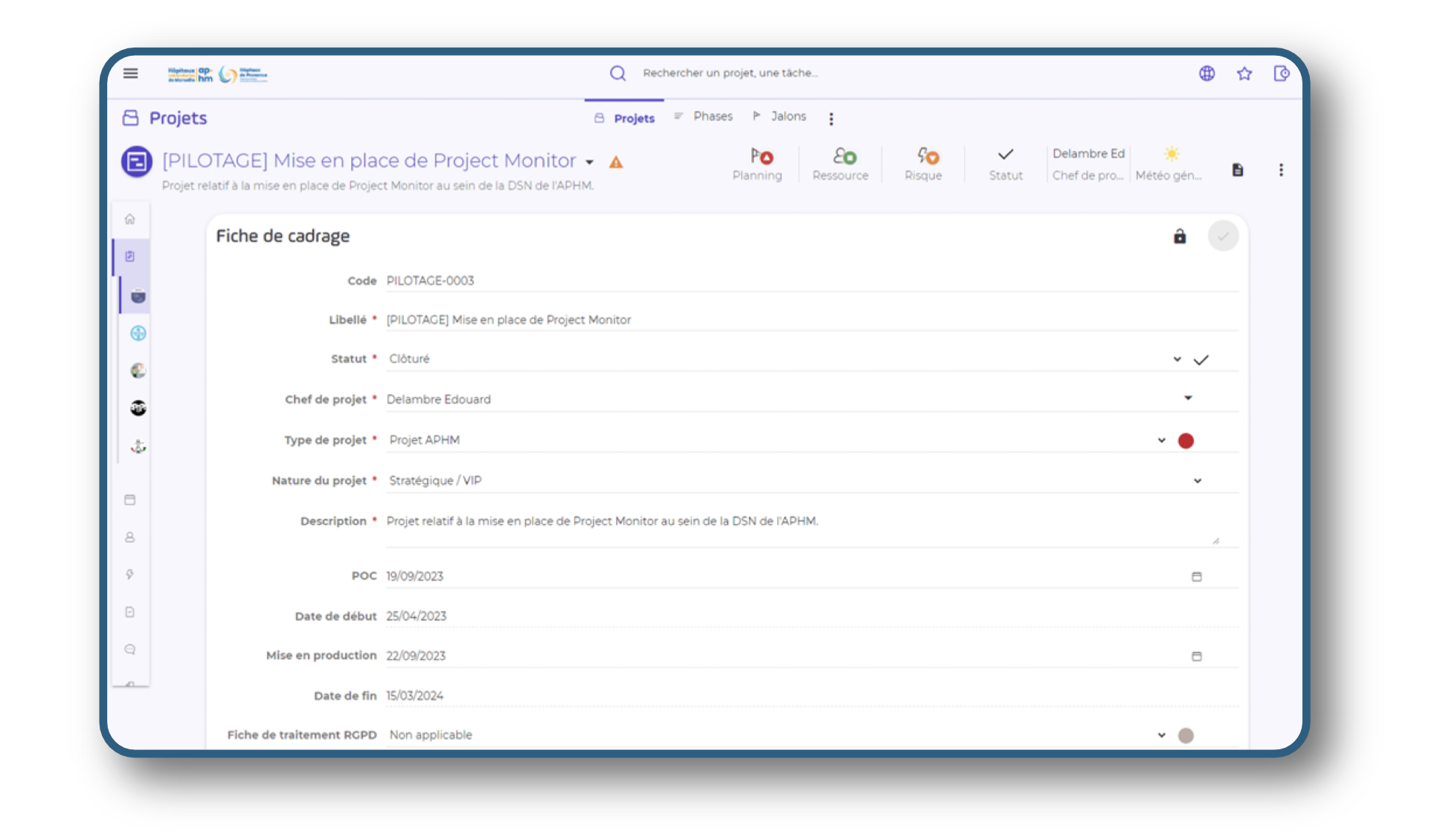
Task: Click the red Type de projet color dot
Action: coord(1186,441)
